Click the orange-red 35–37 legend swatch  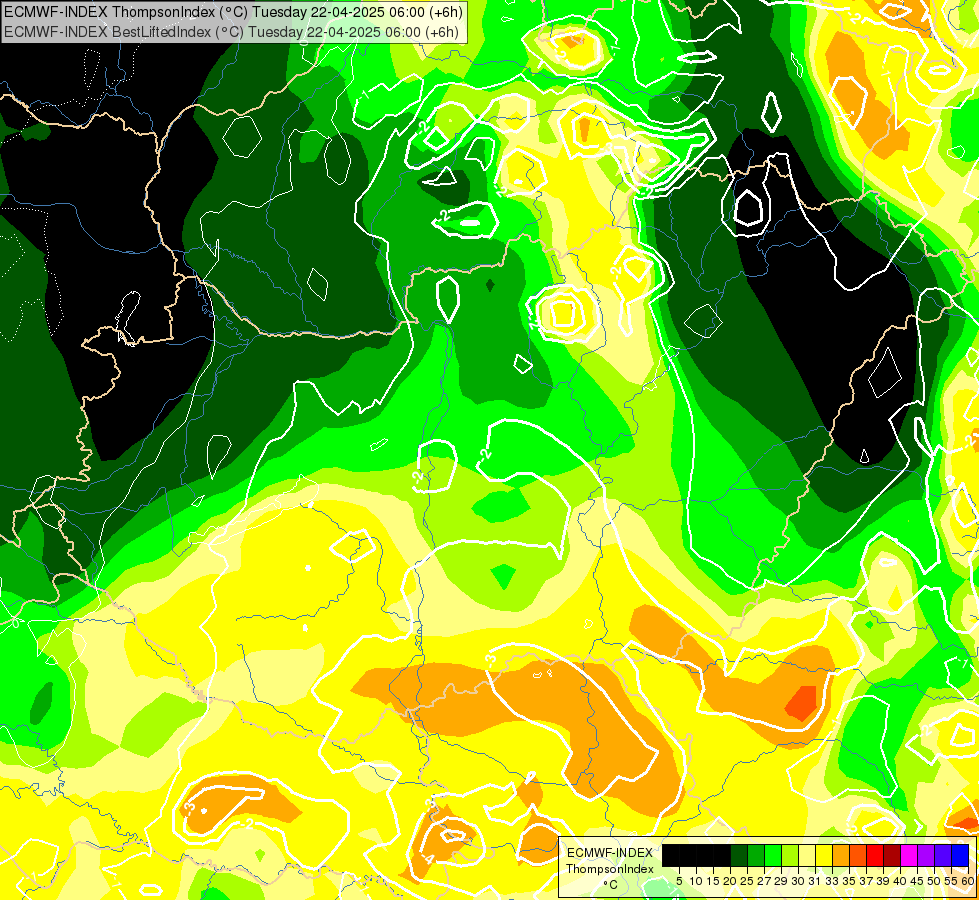click(x=858, y=856)
